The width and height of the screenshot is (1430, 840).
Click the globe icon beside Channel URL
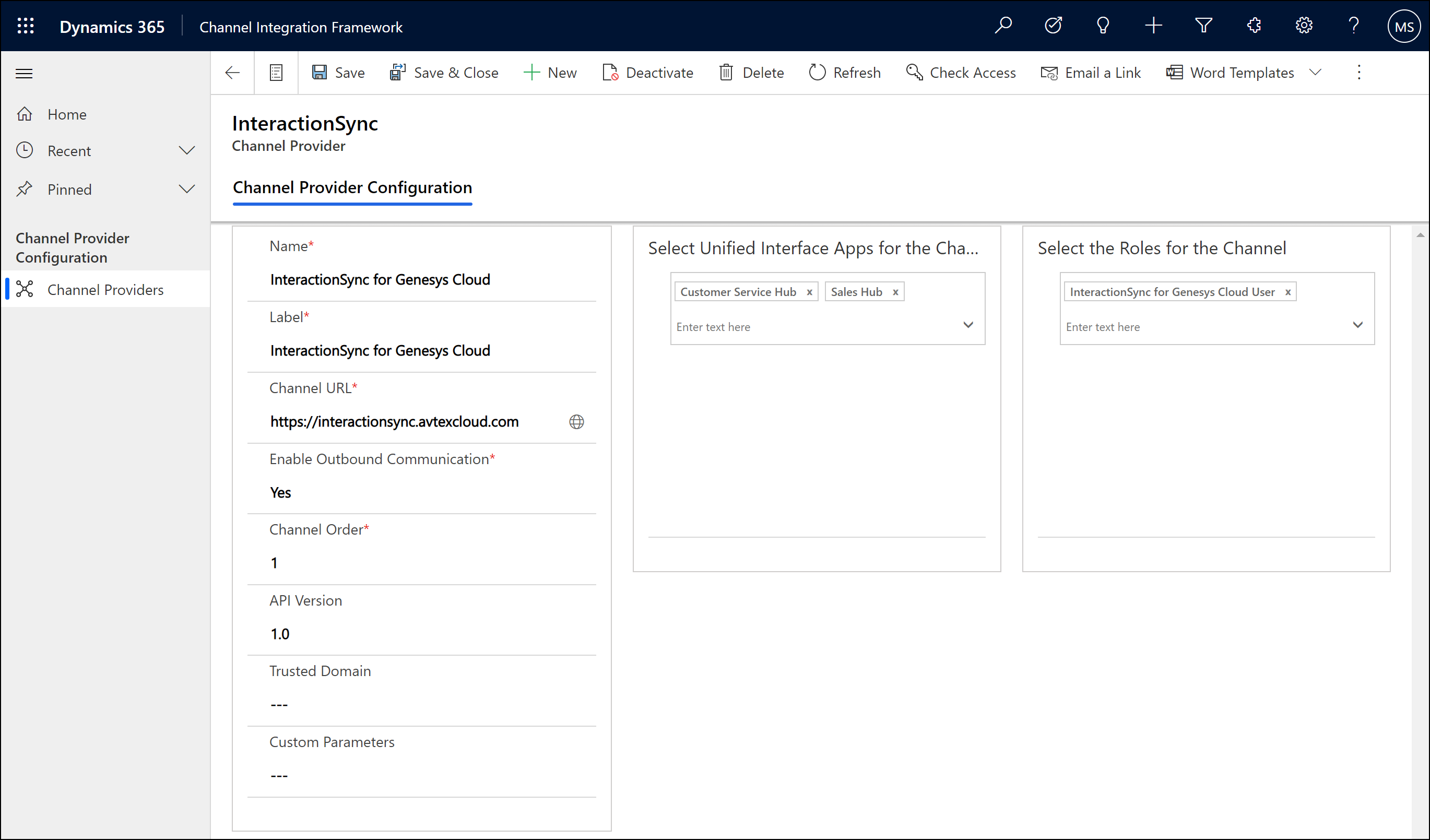(576, 422)
